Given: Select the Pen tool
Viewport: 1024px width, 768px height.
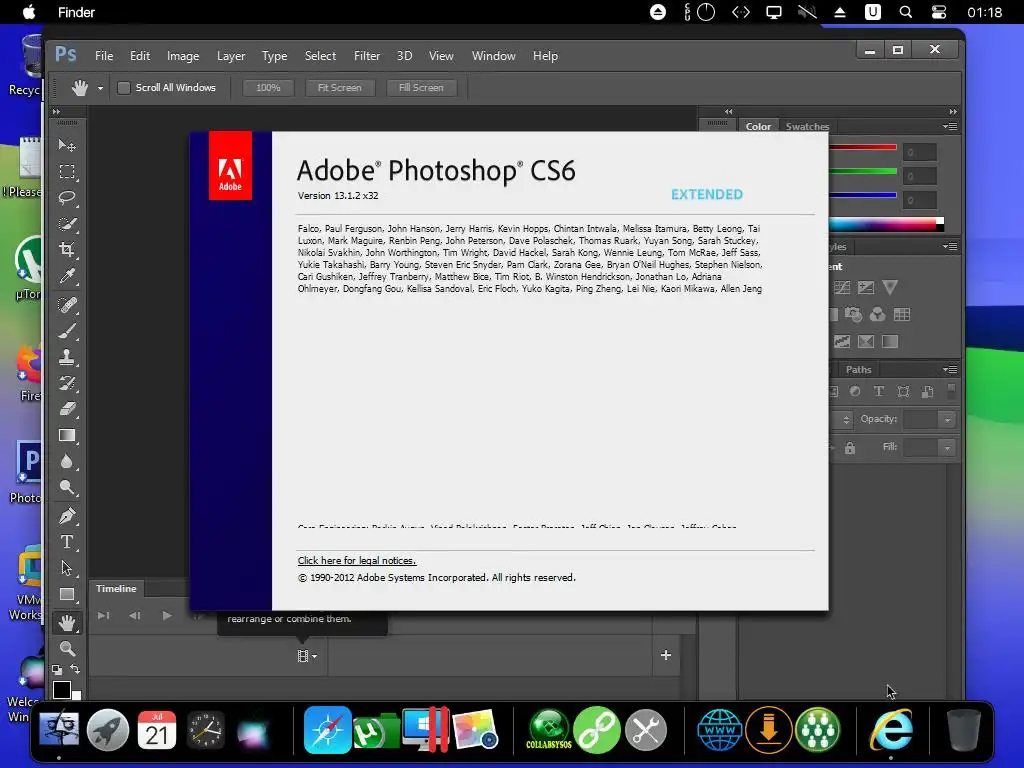Looking at the screenshot, I should pyautogui.click(x=67, y=516).
